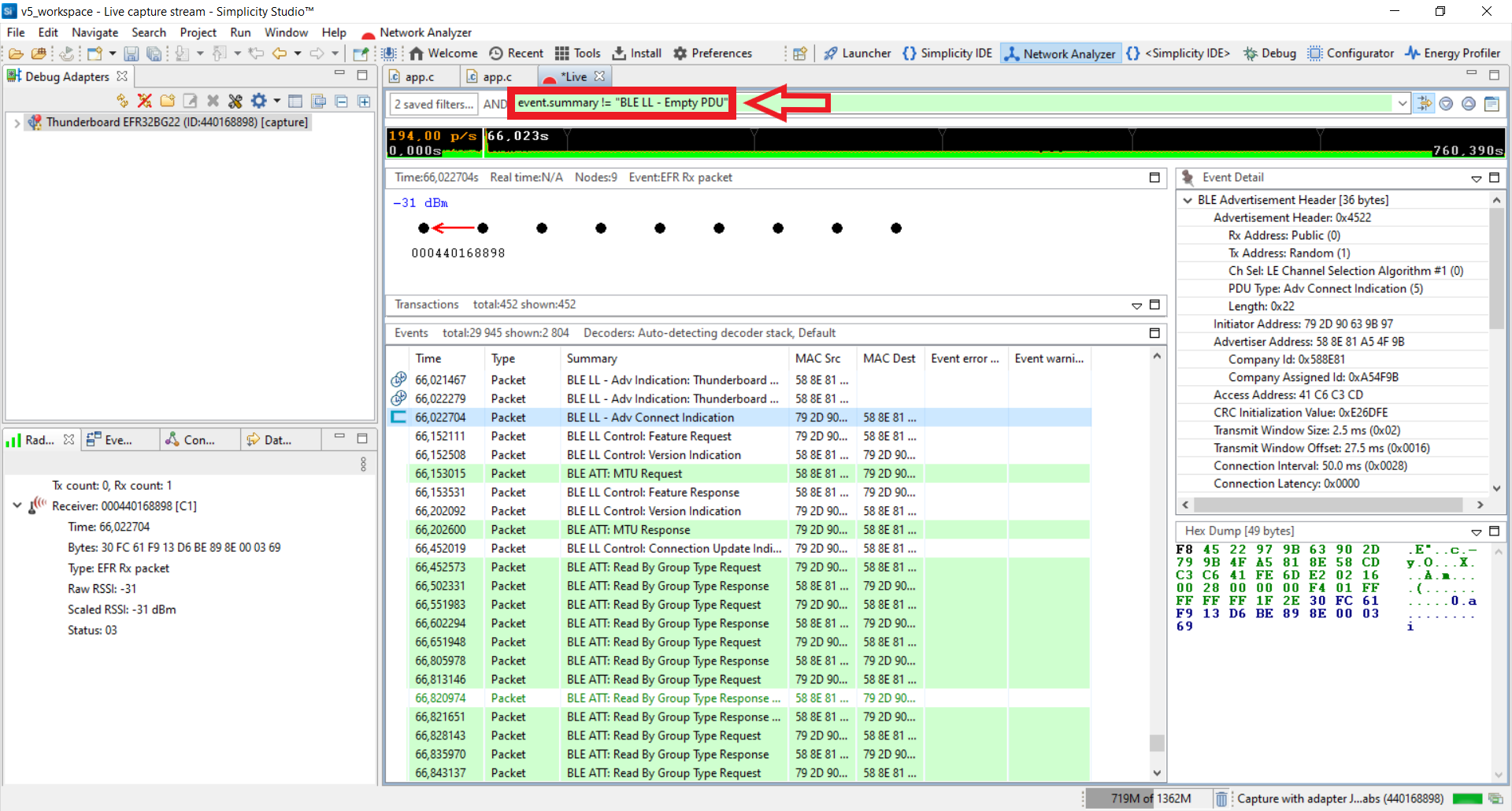
Task: Click the next match down-arrow circle icon
Action: coord(1446,103)
